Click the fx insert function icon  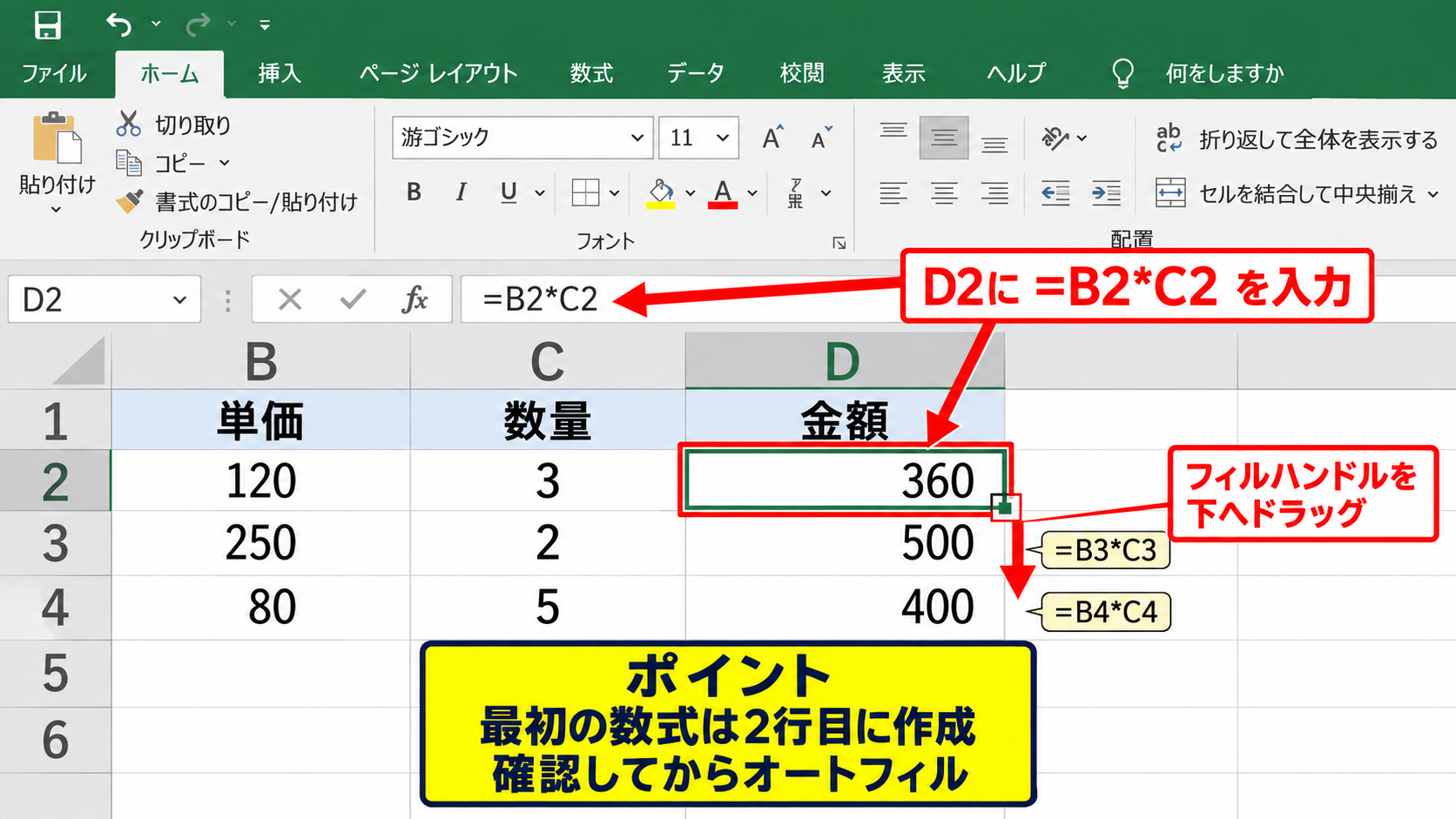[415, 299]
